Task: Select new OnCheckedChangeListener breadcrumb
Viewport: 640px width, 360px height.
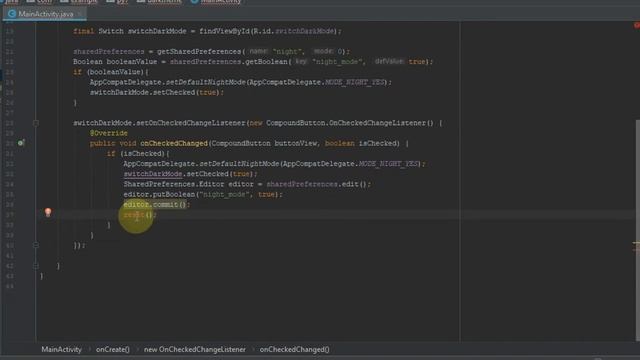Action: pos(195,349)
